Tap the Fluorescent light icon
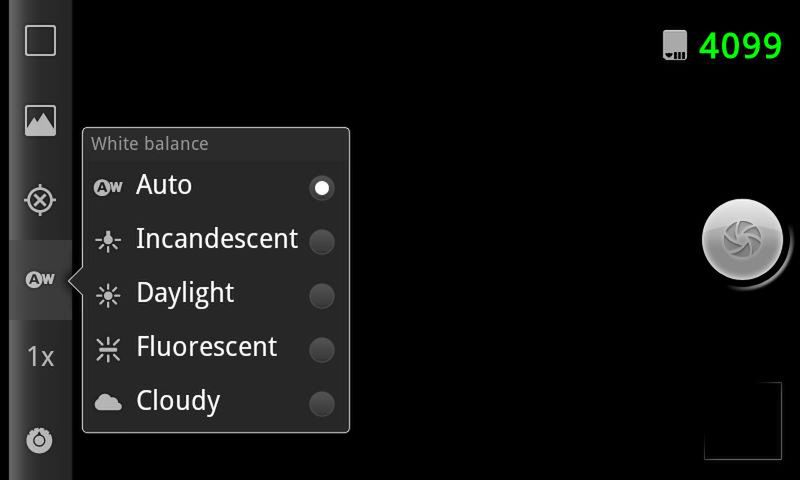 pyautogui.click(x=107, y=349)
